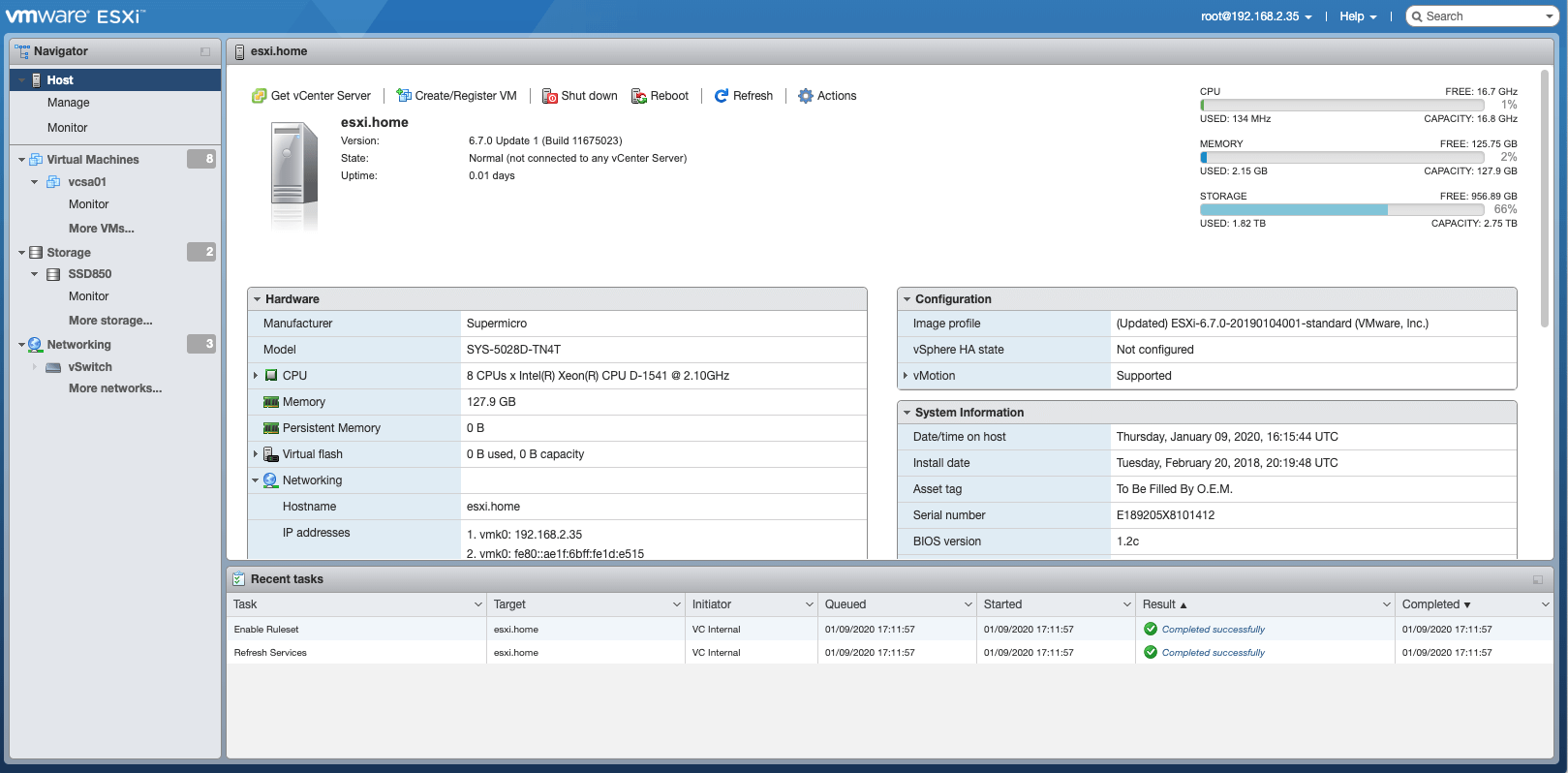Open the Task column dropdown
This screenshot has width=1568, height=773.
coord(477,604)
